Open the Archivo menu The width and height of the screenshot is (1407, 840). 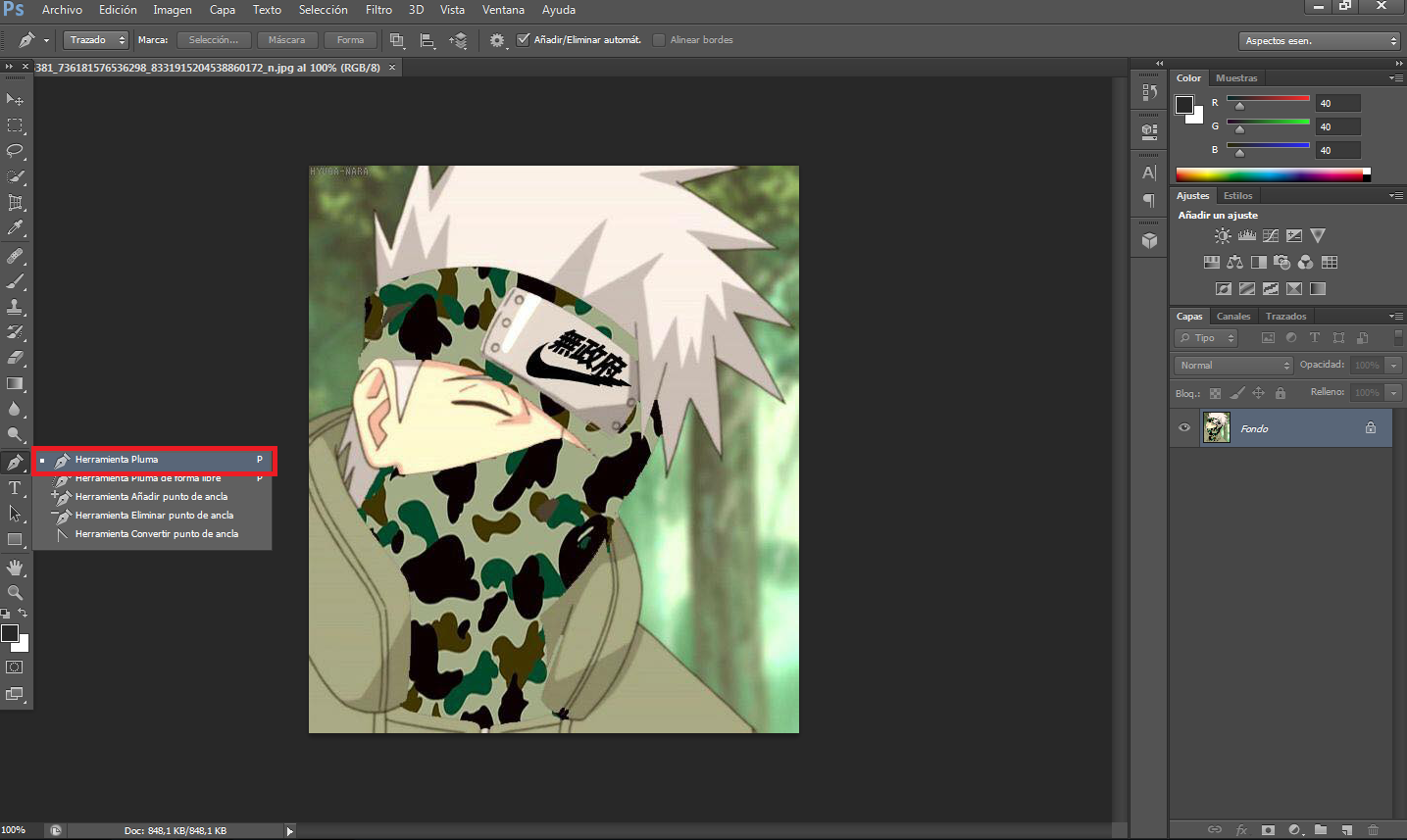[x=62, y=10]
